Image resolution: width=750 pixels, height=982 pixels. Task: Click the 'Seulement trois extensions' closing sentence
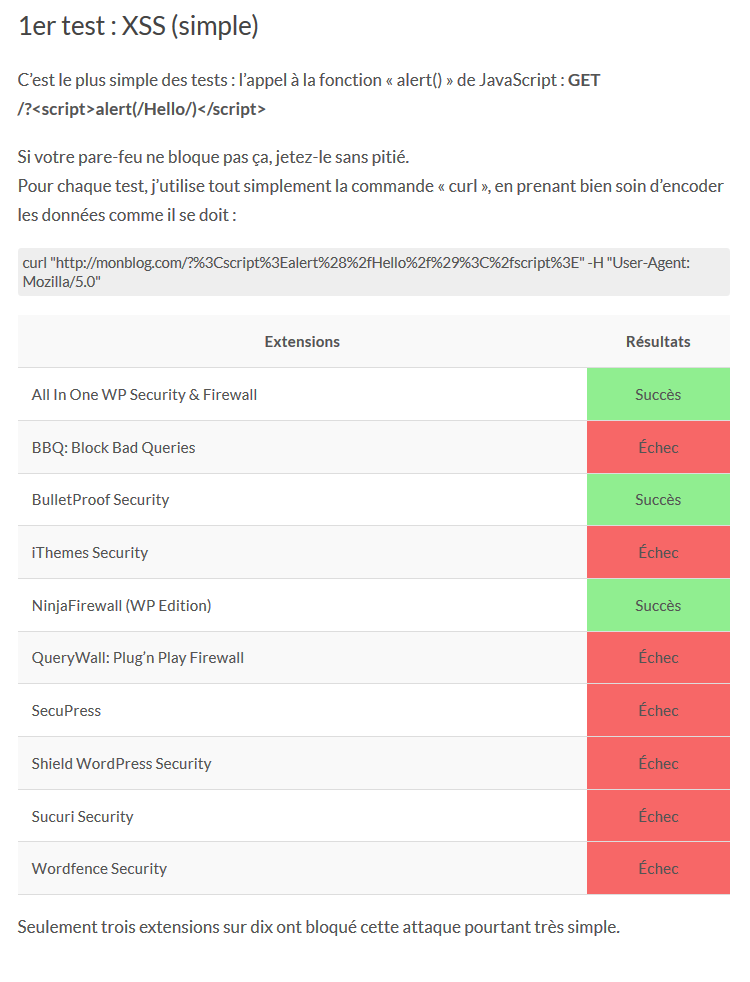[319, 926]
